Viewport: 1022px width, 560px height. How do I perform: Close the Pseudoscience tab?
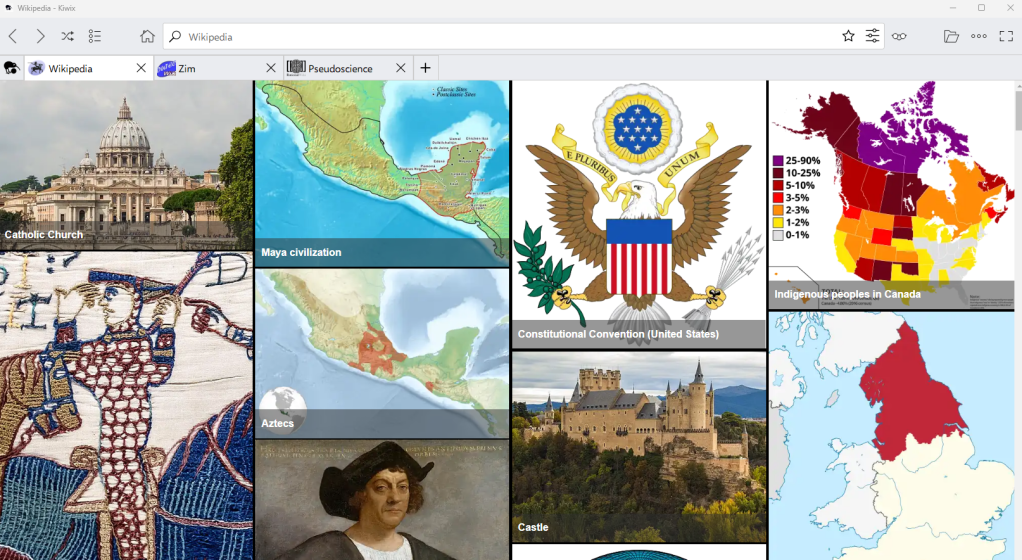coord(401,68)
